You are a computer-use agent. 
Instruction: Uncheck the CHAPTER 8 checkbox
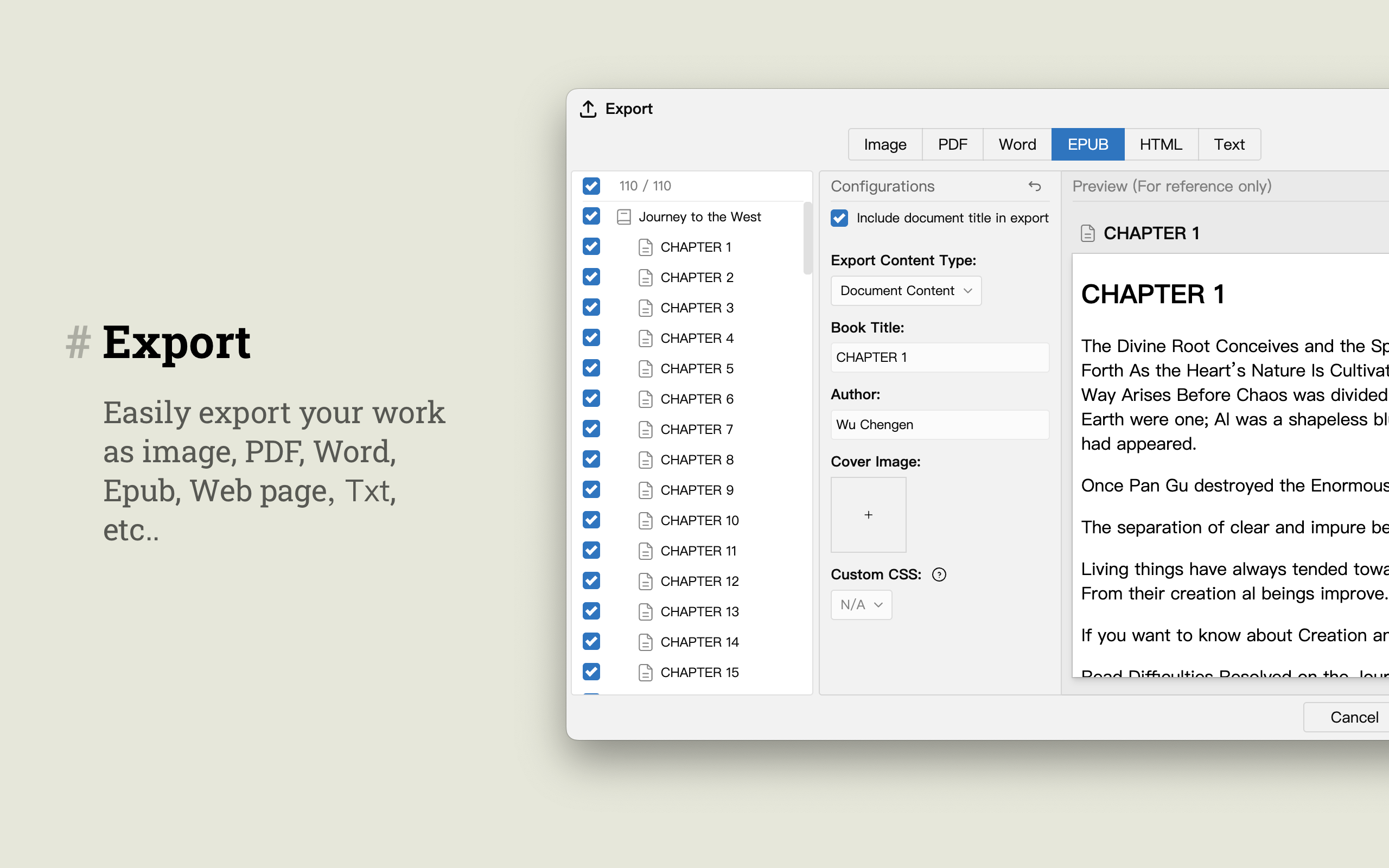pos(591,460)
